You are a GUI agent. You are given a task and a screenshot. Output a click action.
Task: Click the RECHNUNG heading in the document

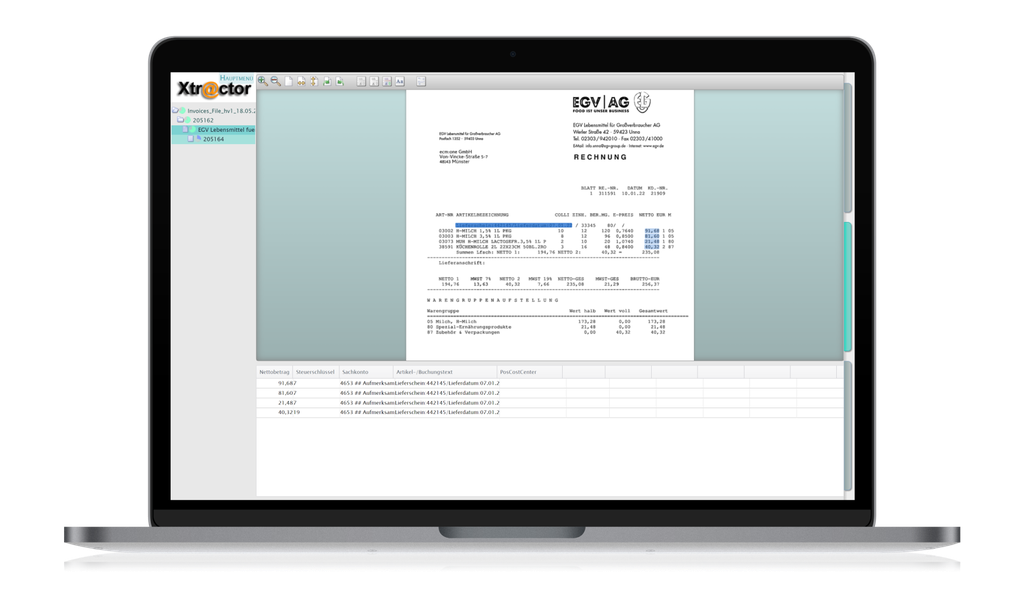coord(600,157)
